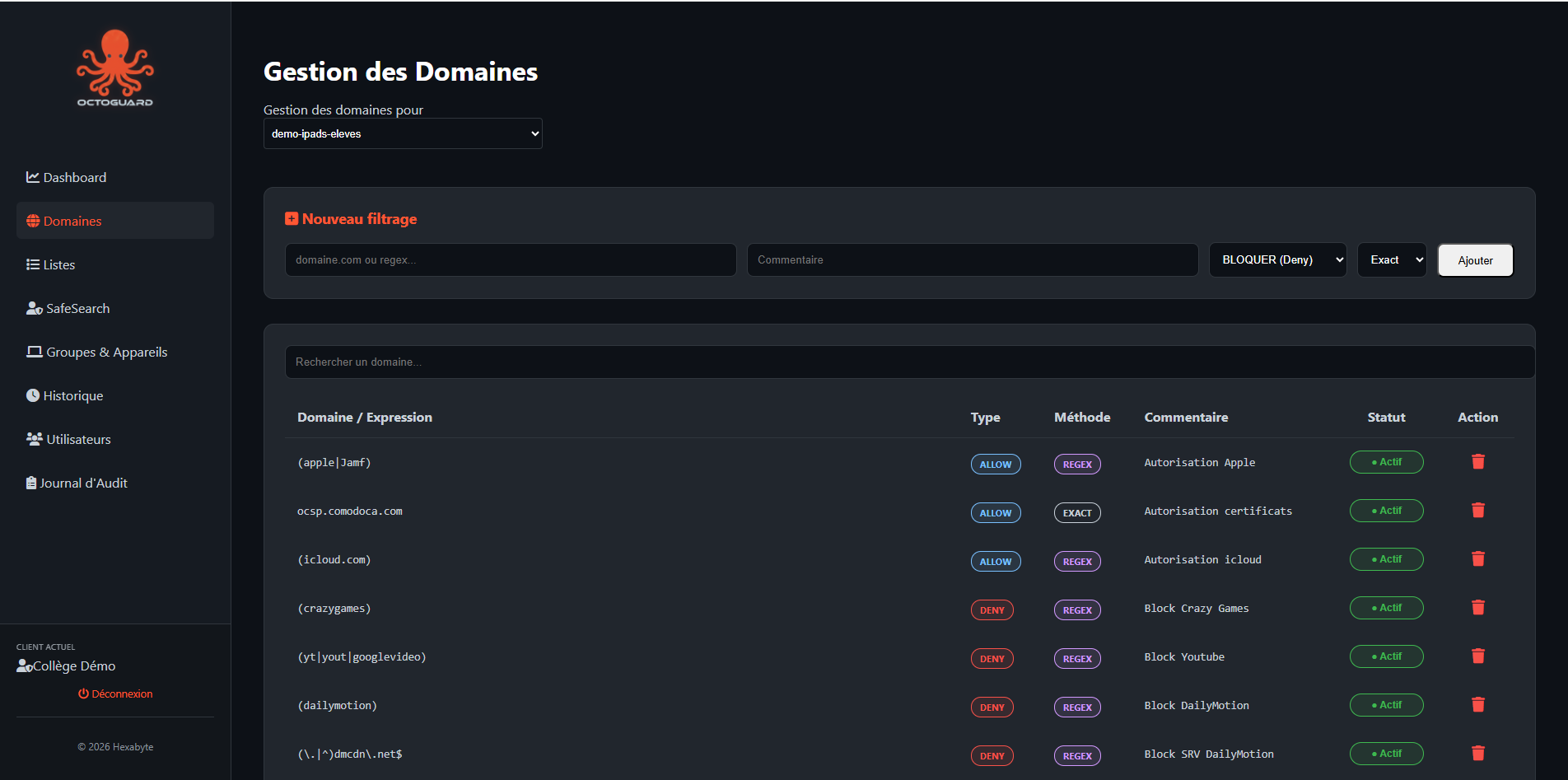1568x780 pixels.
Task: Open the BLOQUER (Deny) action dropdown
Action: click(x=1278, y=259)
